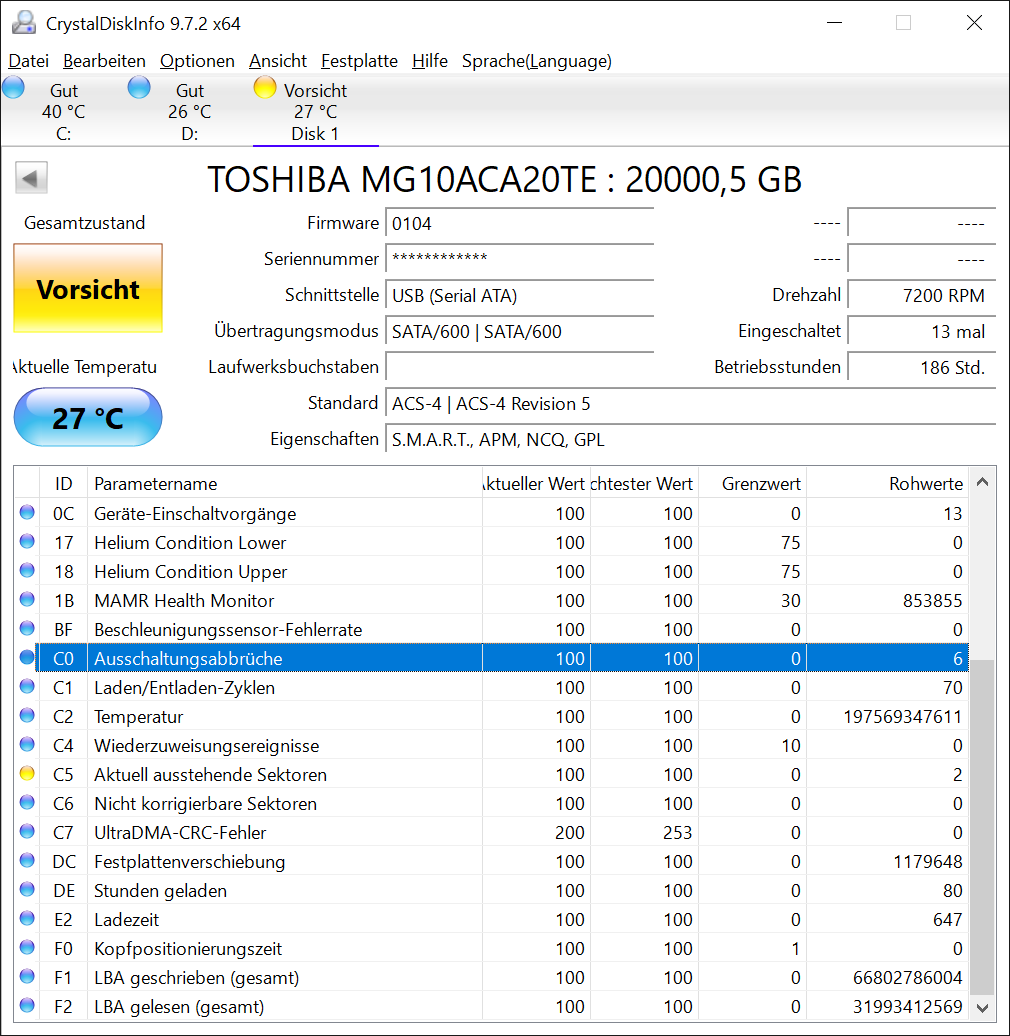Click the status orb of Laden/Entladen-Zyklen

[x=27, y=686]
